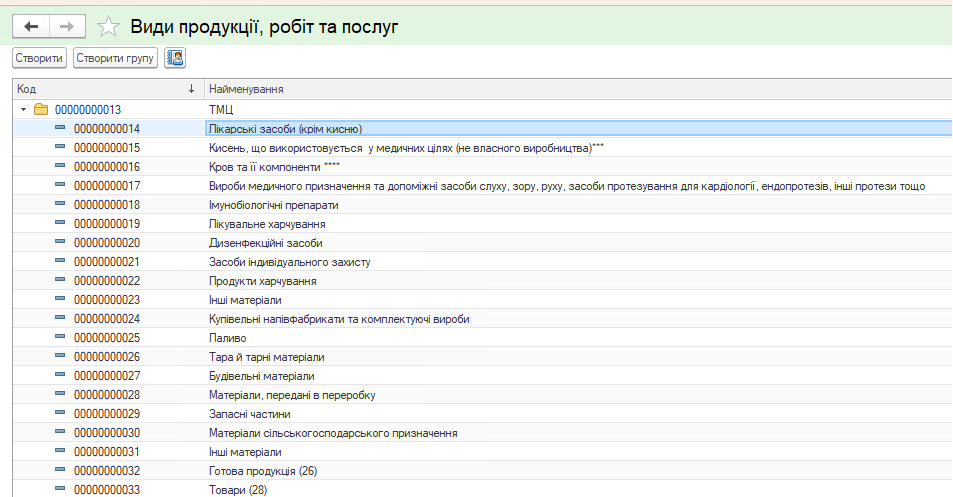
Task: Collapse the ТМЦ group tree node
Action: click(x=24, y=109)
